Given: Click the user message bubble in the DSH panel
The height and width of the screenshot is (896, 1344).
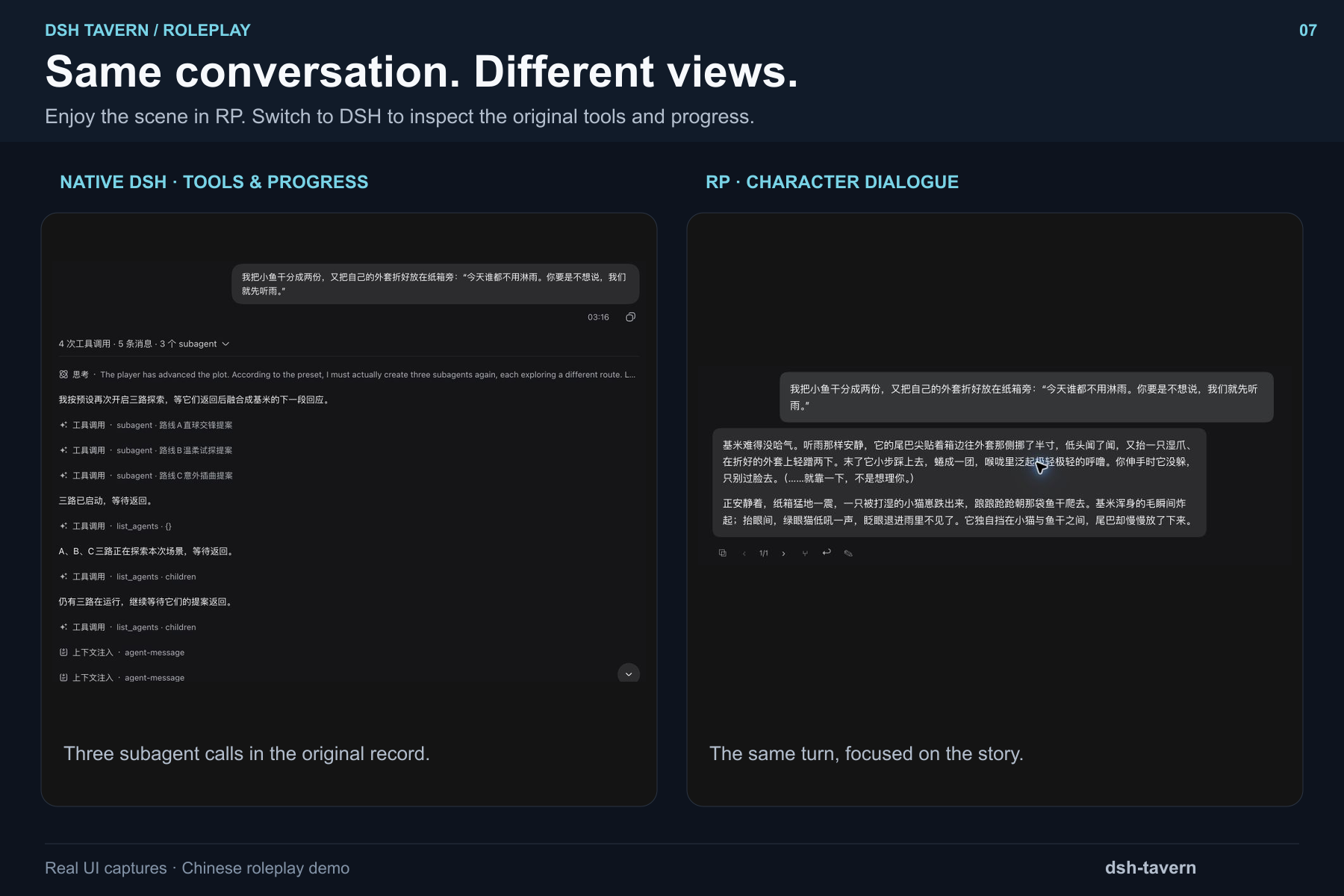Looking at the screenshot, I should (x=435, y=284).
